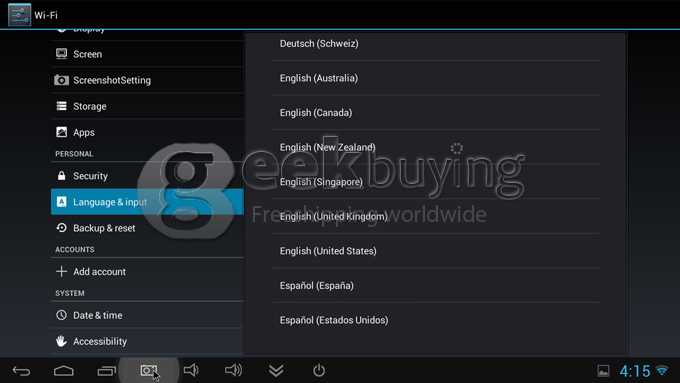
Task: Click the Screen monitor icon
Action: pos(62,54)
